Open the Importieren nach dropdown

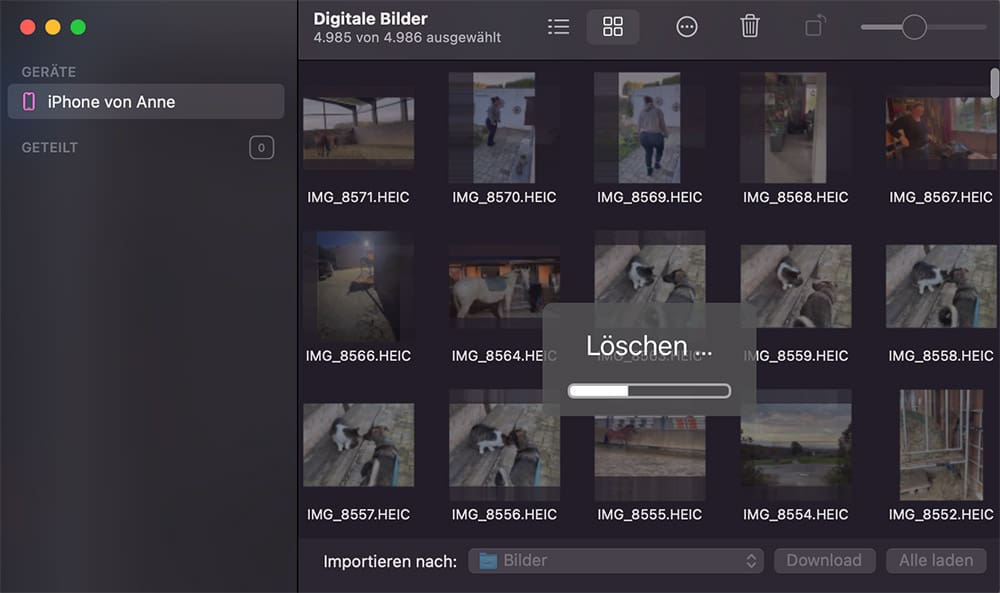(x=615, y=561)
